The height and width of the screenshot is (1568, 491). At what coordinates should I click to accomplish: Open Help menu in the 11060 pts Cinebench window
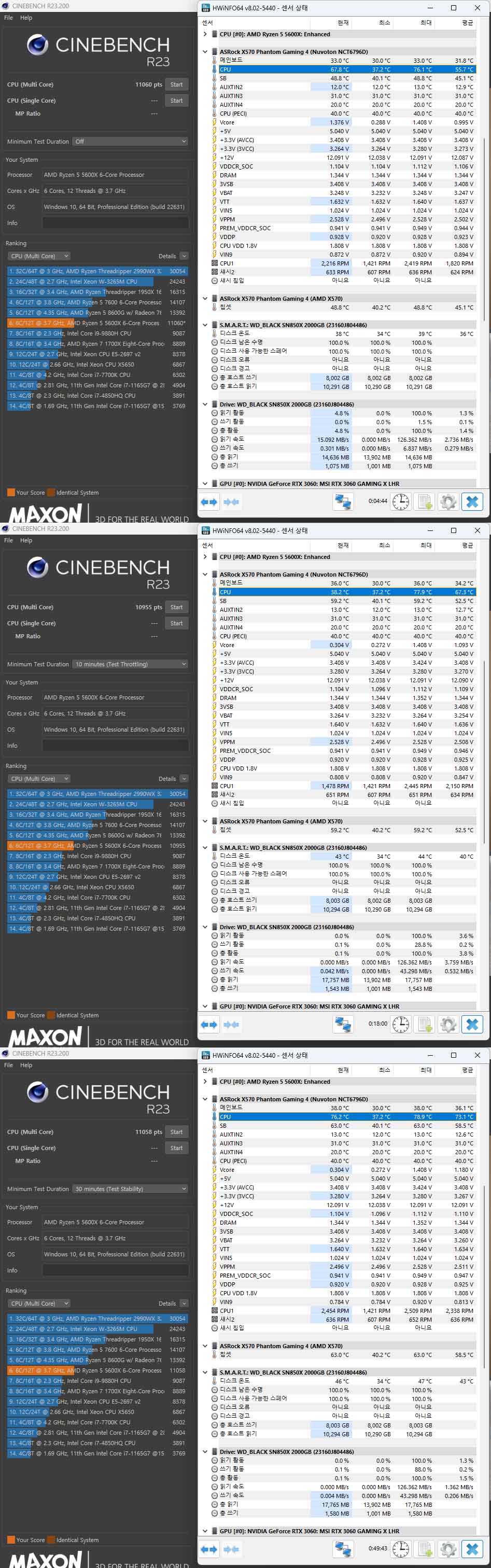tap(26, 18)
